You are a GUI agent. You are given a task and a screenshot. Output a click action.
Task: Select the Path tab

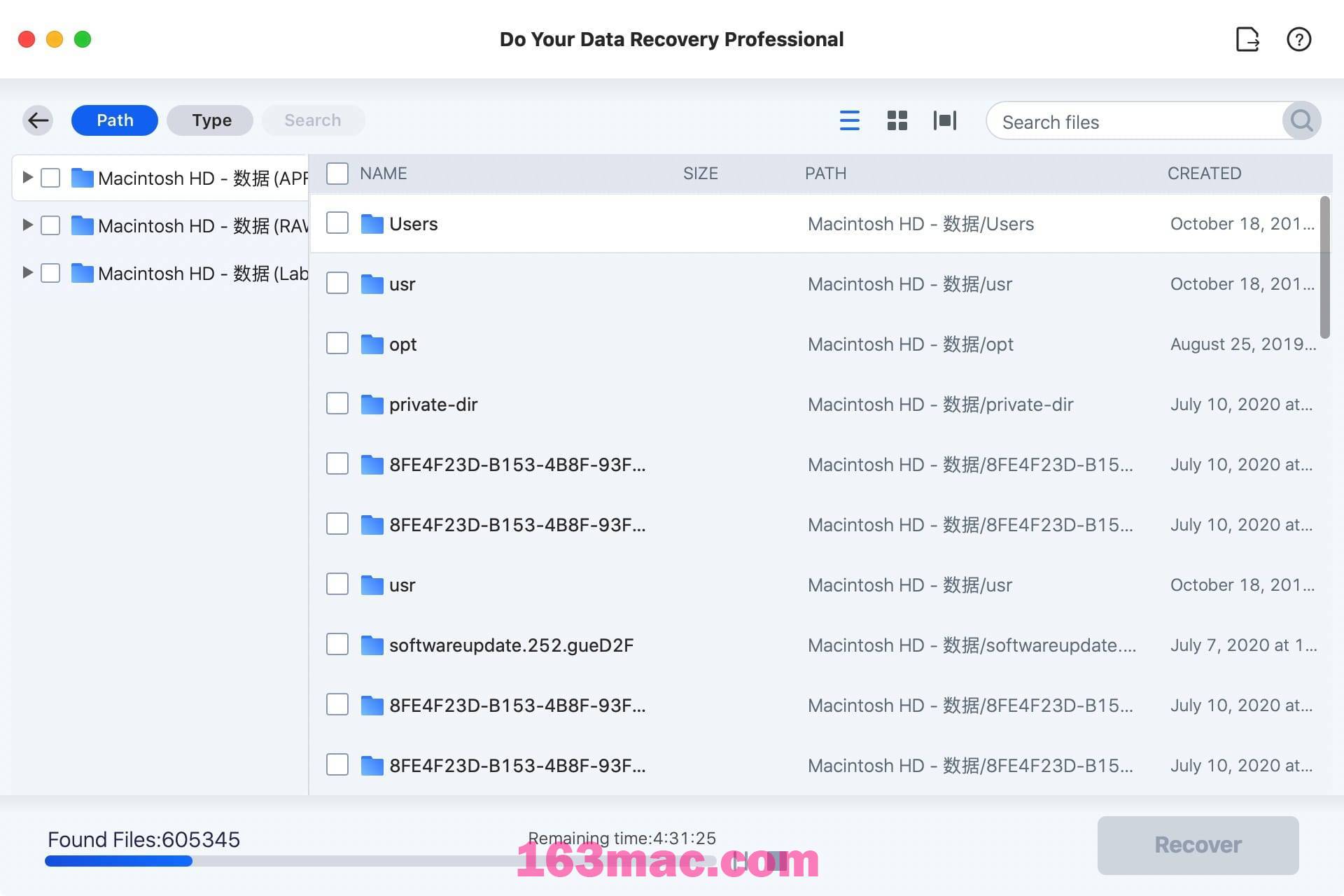point(114,120)
